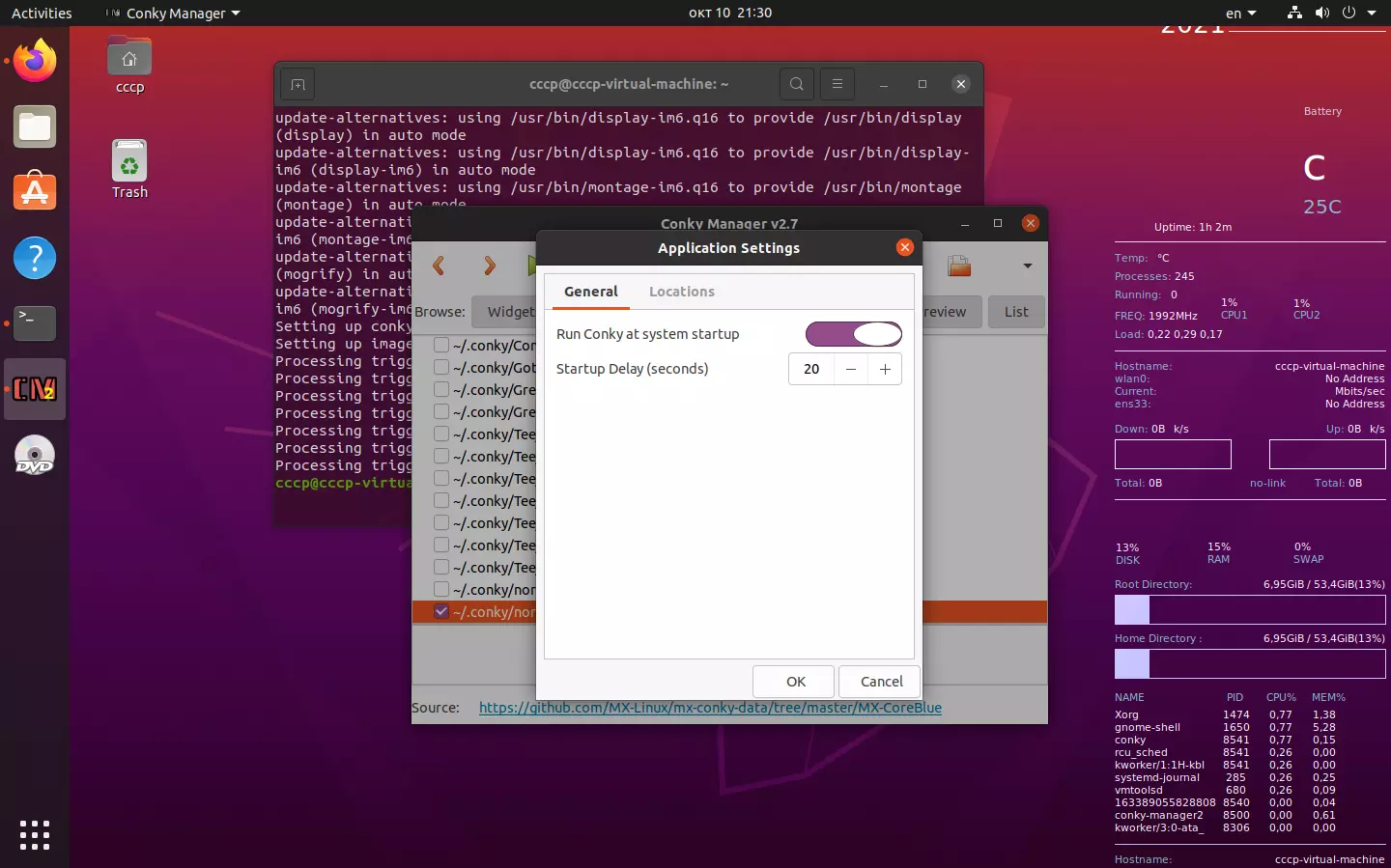Increase startup delay with plus button
The height and width of the screenshot is (868, 1391).
pyautogui.click(x=885, y=369)
